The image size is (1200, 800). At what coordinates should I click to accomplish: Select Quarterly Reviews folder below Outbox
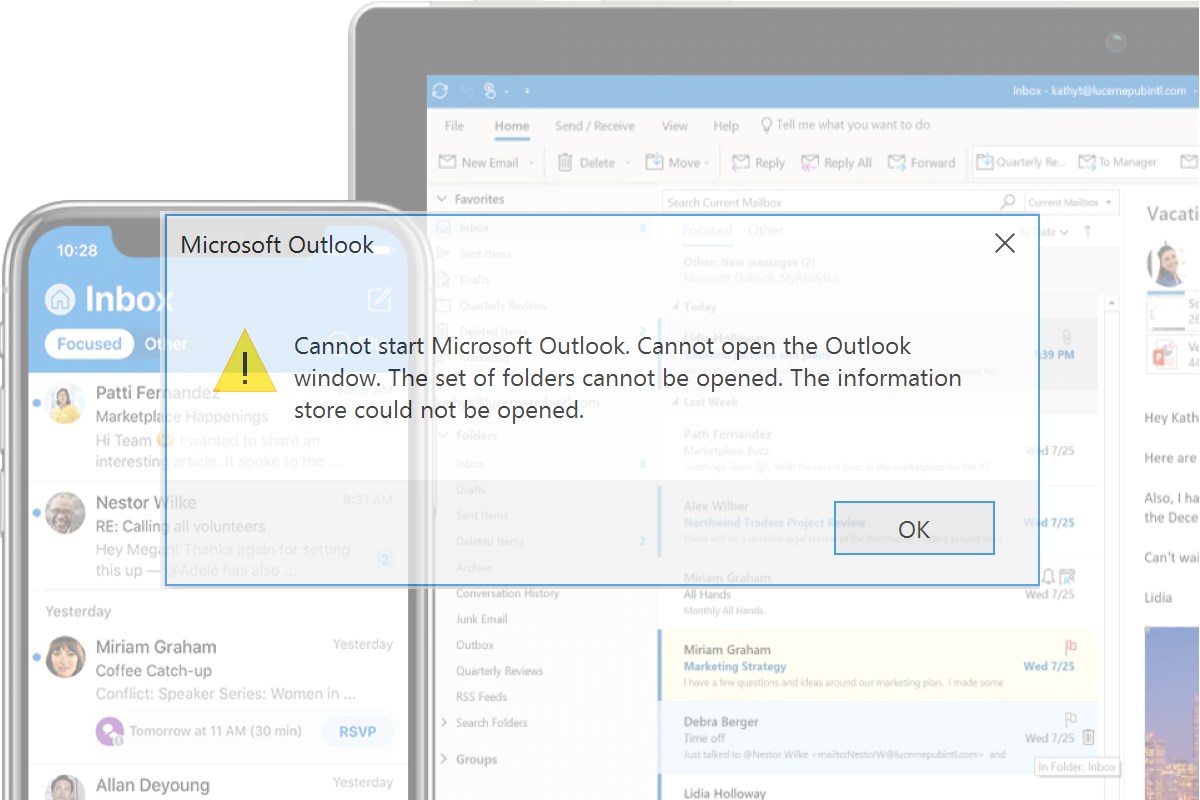[x=499, y=671]
